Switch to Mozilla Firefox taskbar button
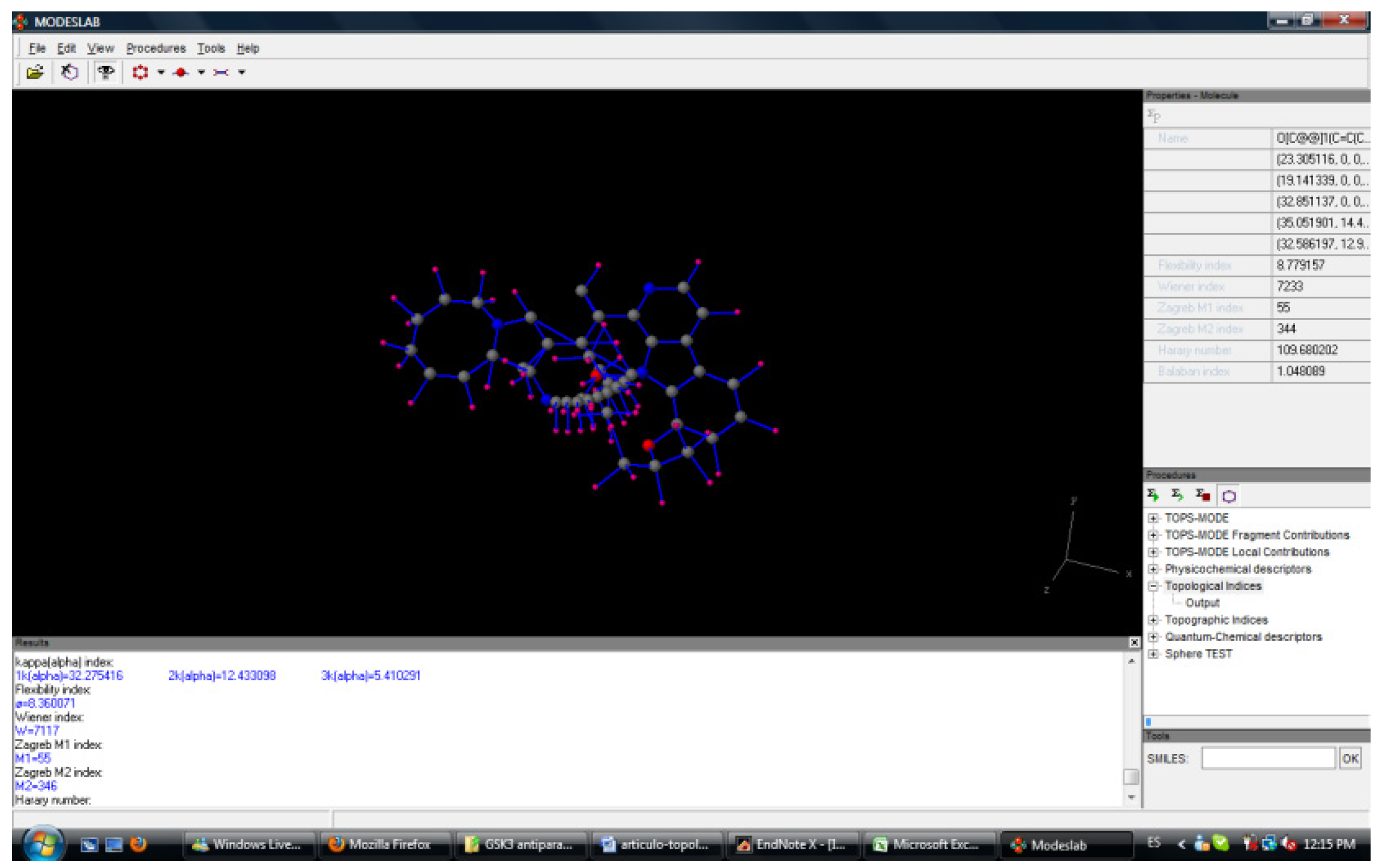 pyautogui.click(x=384, y=845)
